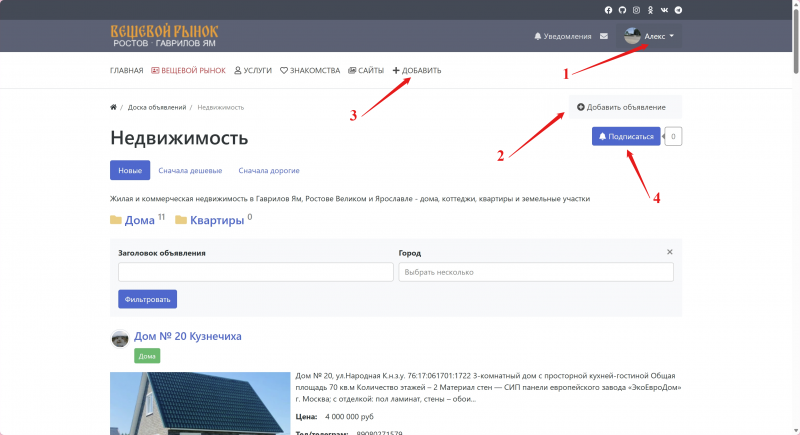Go to the Услуги menu item
This screenshot has width=800, height=435.
[x=252, y=71]
